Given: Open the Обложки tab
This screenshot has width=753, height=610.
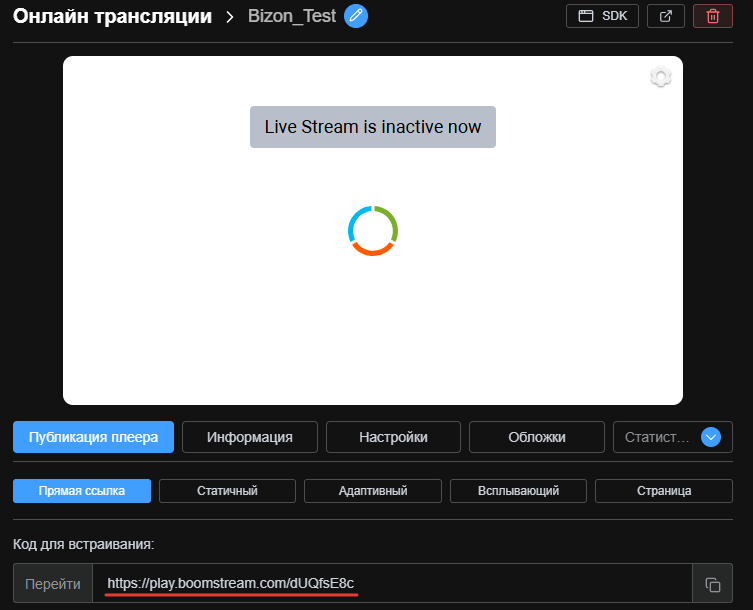Looking at the screenshot, I should click(x=537, y=437).
